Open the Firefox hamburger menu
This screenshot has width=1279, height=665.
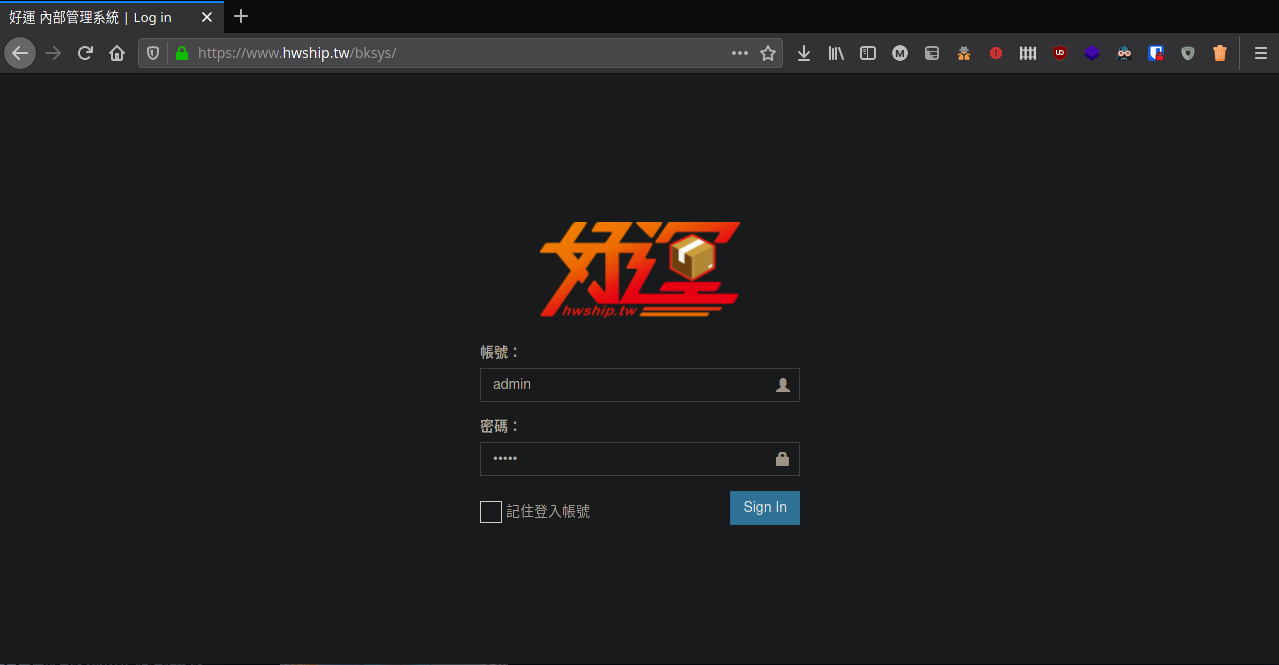(1261, 53)
